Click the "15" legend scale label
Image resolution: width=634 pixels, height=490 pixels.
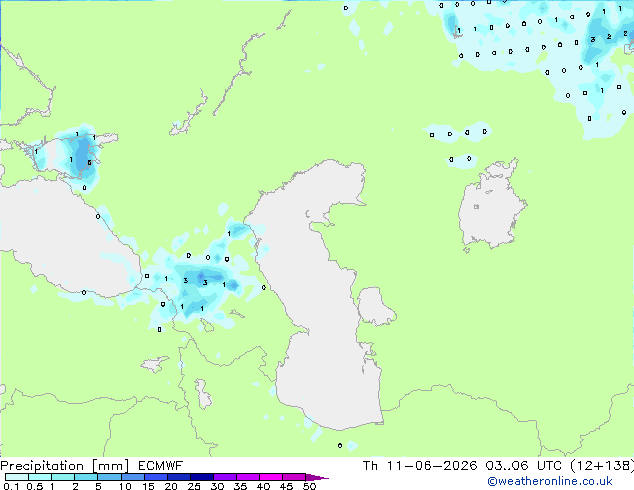coord(148,486)
